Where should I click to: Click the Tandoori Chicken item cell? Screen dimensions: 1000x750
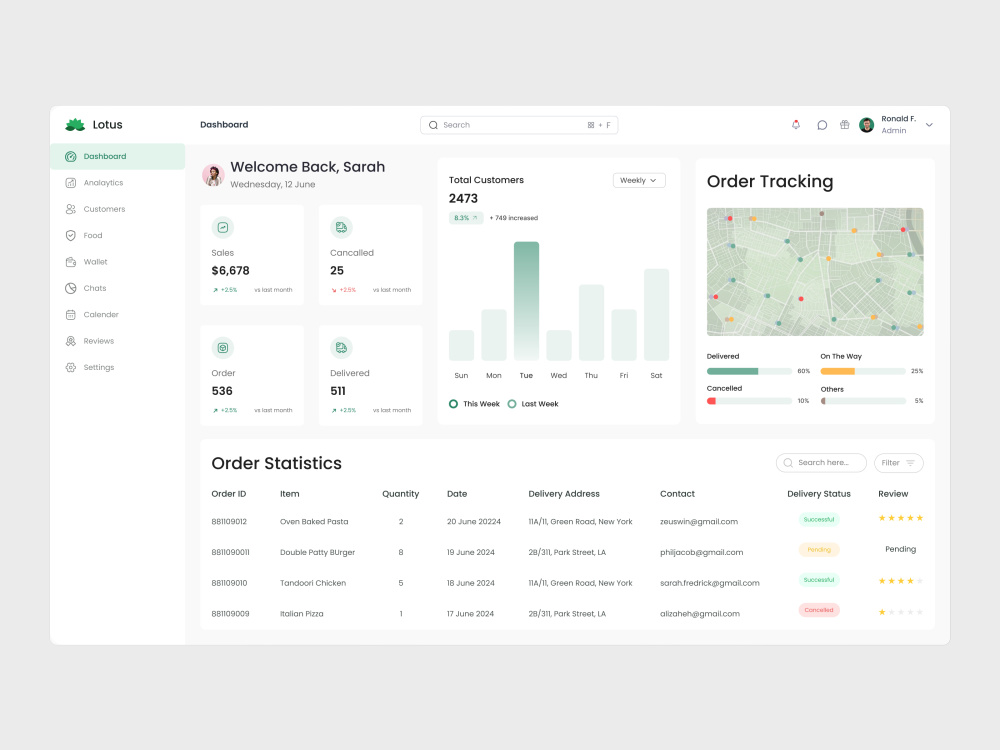[x=313, y=583]
